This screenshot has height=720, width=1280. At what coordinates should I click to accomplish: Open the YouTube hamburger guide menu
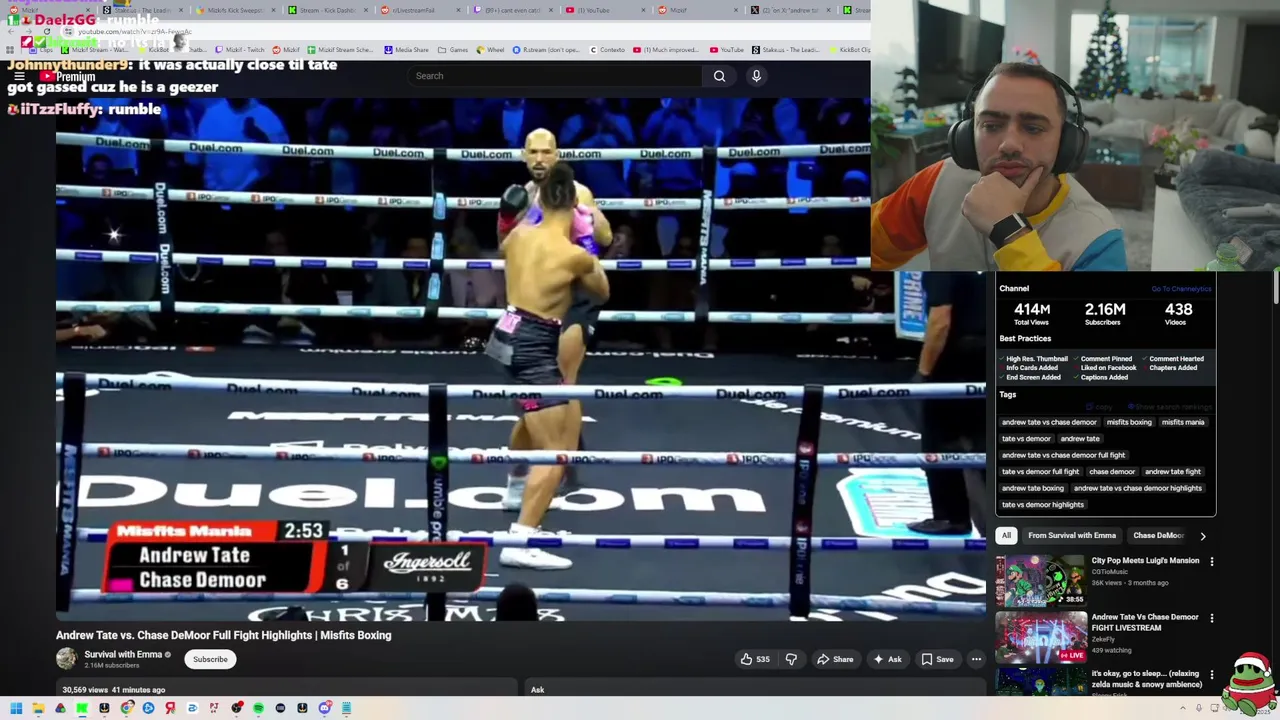pos(19,76)
